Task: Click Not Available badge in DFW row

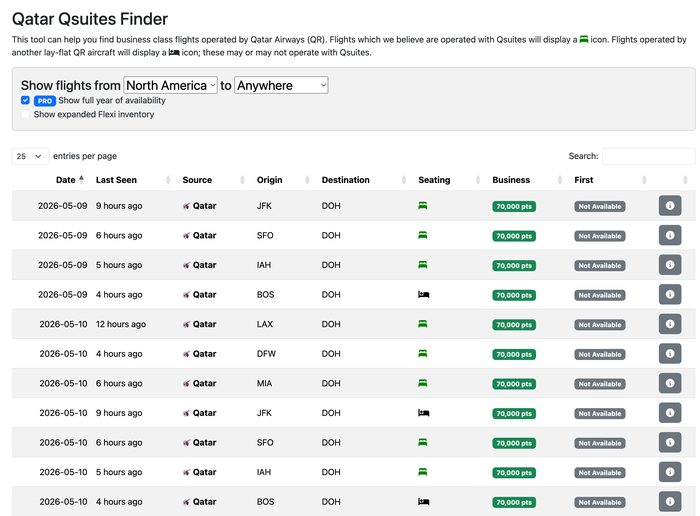Action: pos(600,354)
